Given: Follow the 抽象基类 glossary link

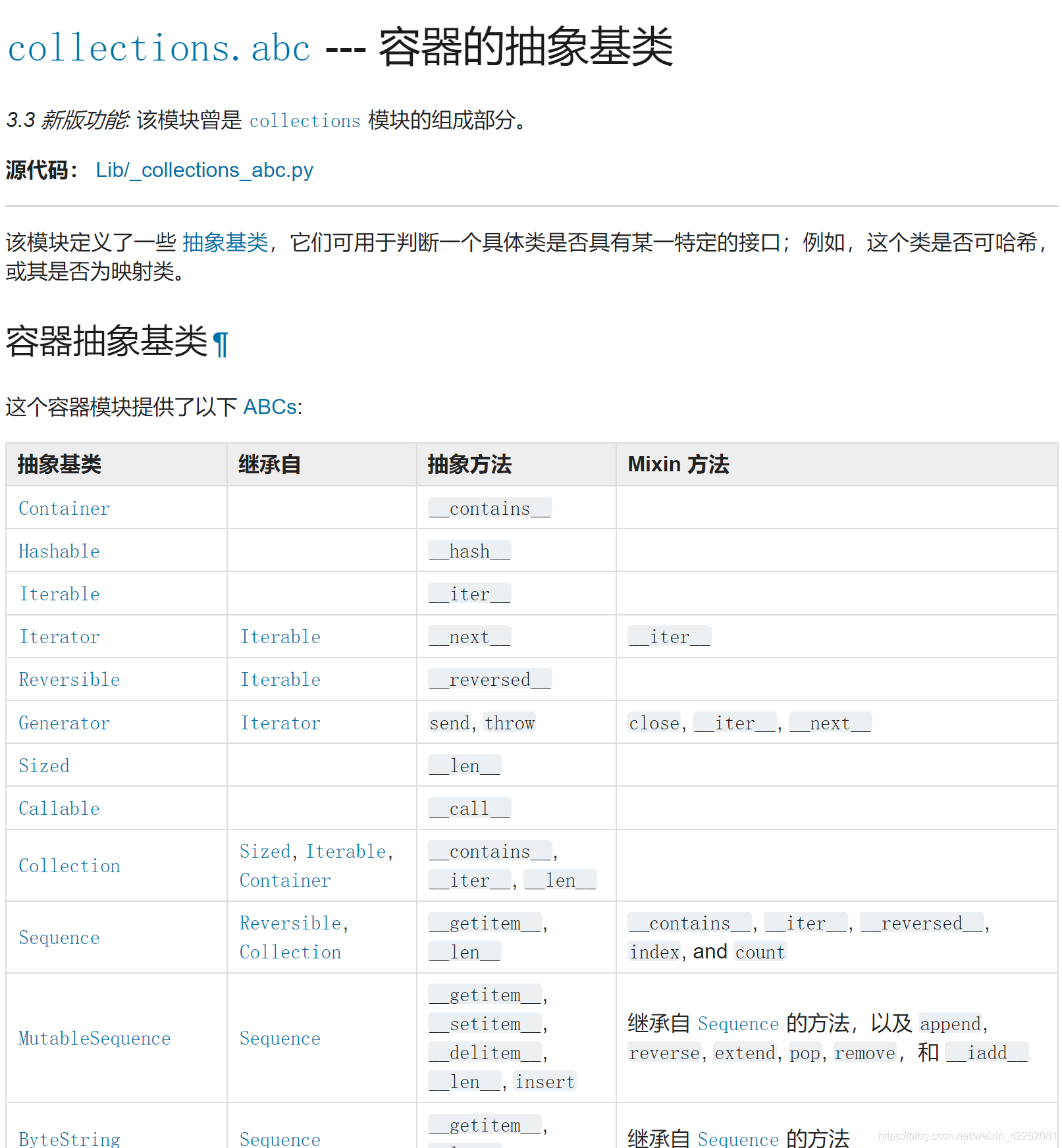Looking at the screenshot, I should coord(225,242).
